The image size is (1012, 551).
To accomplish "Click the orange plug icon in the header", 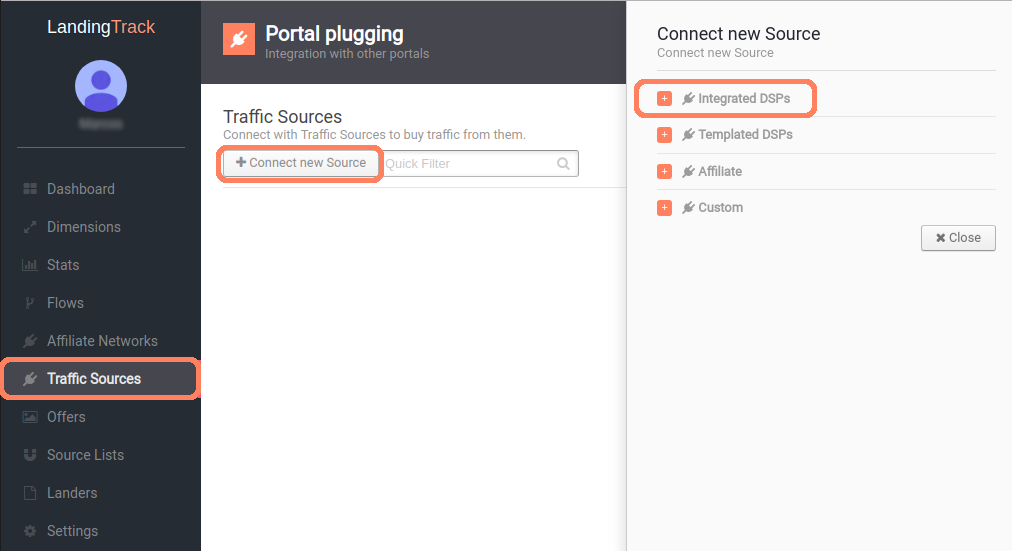I will pyautogui.click(x=239, y=39).
